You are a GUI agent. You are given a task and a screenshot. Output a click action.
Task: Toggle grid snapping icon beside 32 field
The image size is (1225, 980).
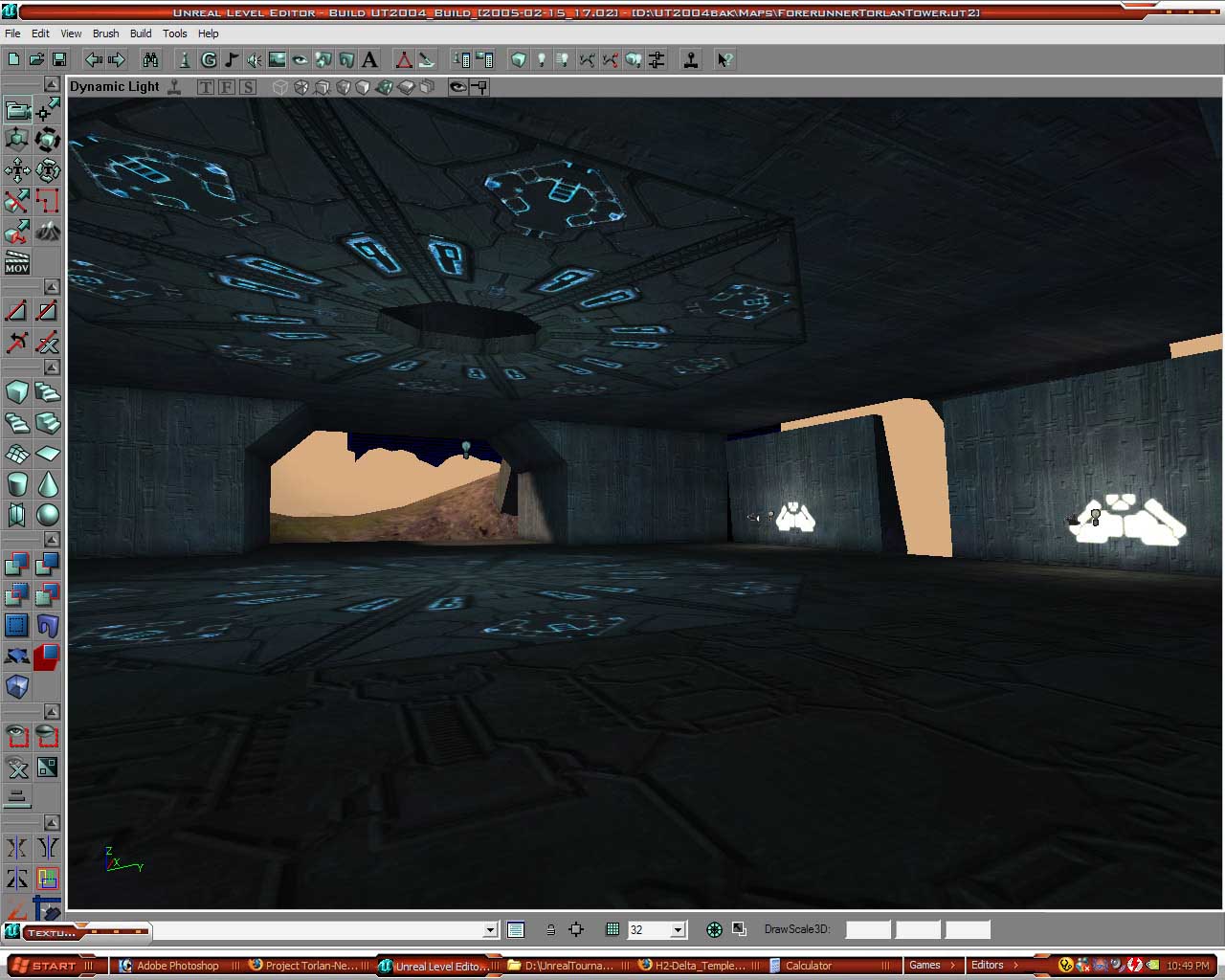(x=612, y=929)
